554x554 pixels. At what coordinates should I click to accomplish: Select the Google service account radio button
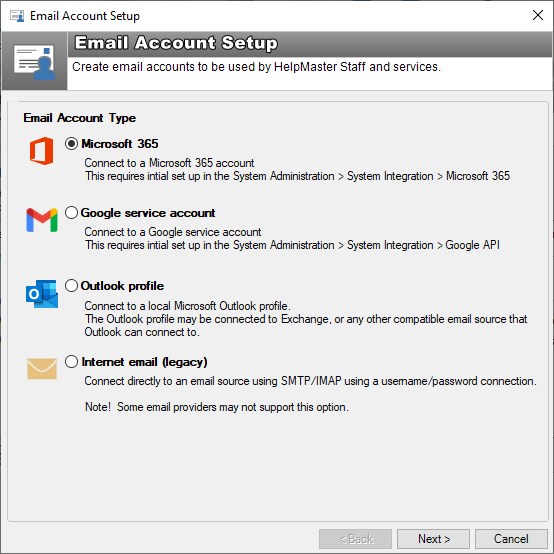point(71,213)
